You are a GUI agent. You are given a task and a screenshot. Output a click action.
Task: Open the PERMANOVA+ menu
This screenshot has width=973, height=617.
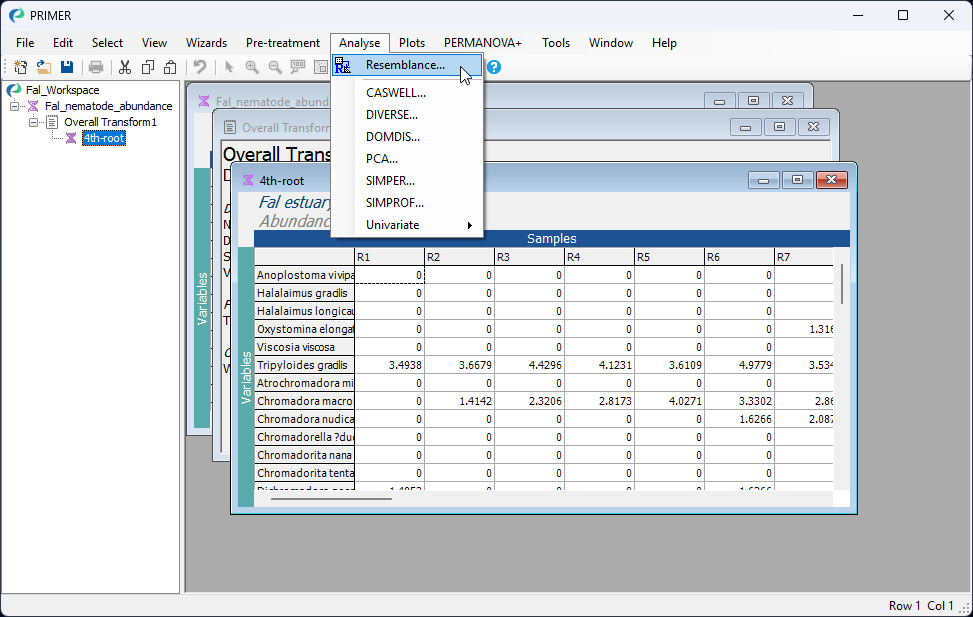[x=483, y=43]
